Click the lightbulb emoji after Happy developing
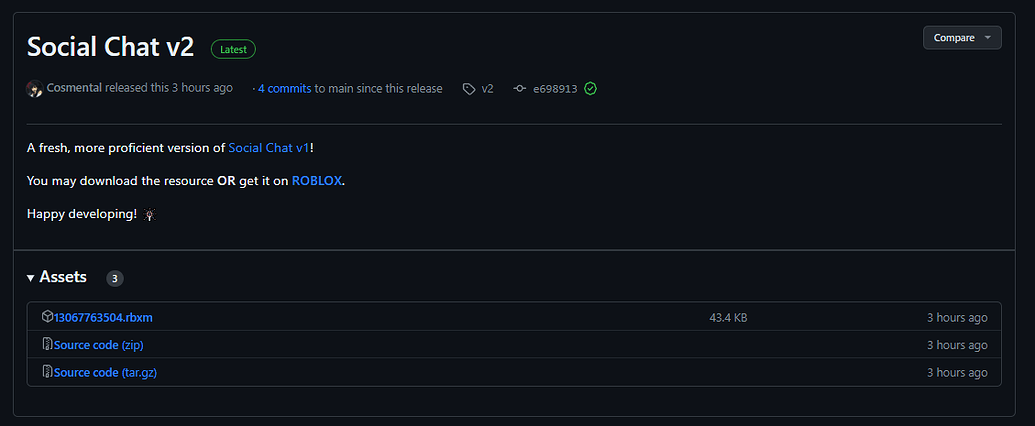The height and width of the screenshot is (426, 1035). (150, 214)
